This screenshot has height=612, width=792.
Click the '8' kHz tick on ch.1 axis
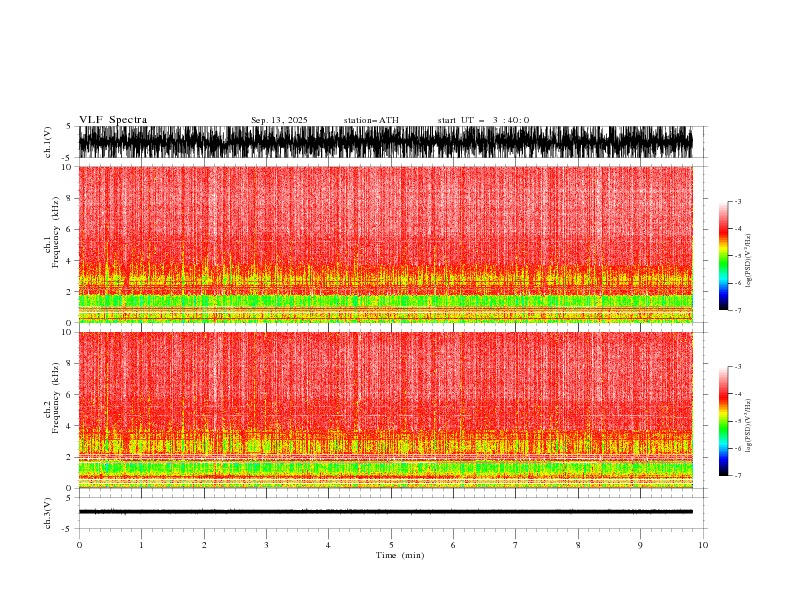70,198
